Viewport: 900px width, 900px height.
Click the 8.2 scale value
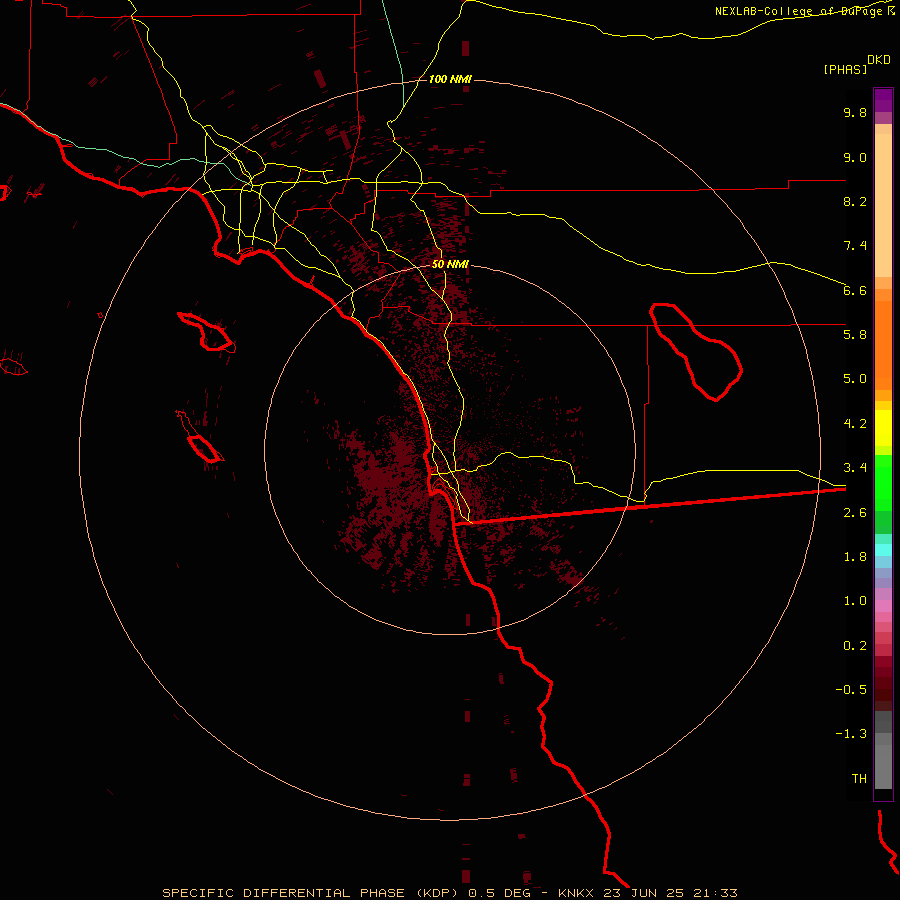(855, 201)
